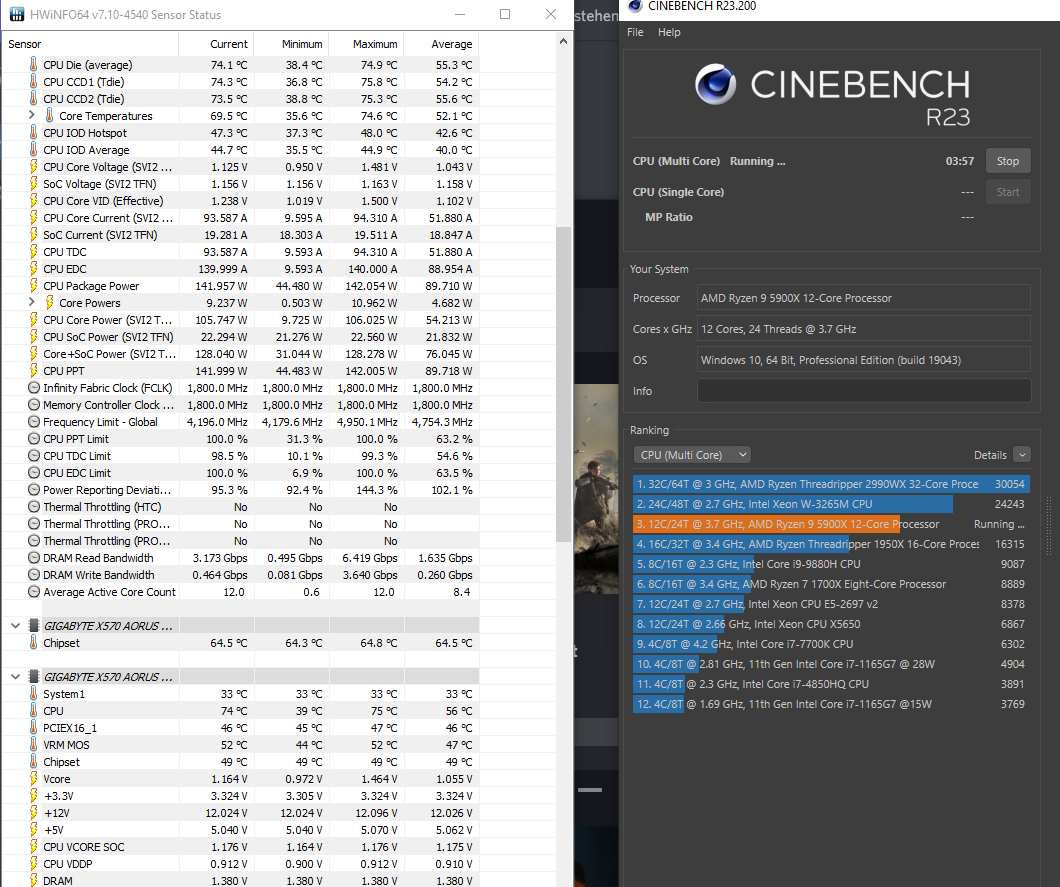The width and height of the screenshot is (1060, 887).
Task: Select ranking entry 12 i7-1165G7 @15W
Action: [832, 704]
